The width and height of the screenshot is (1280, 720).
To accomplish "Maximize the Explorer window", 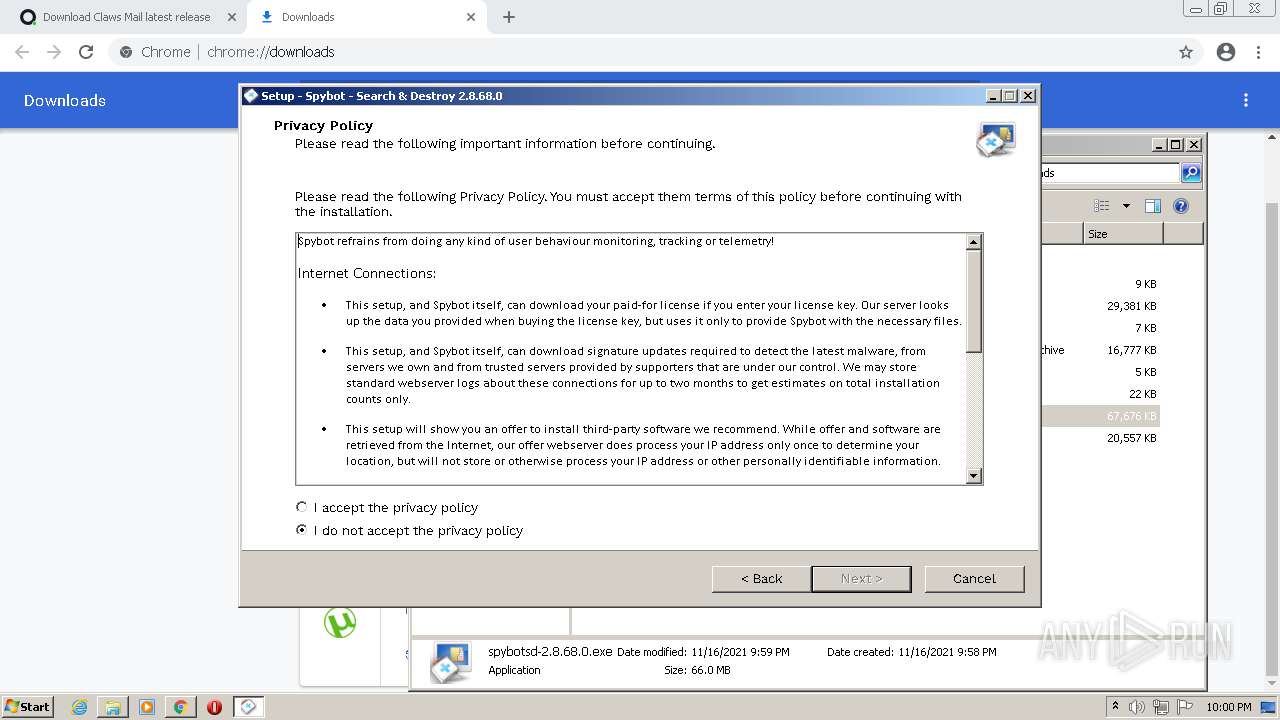I will tap(1176, 145).
